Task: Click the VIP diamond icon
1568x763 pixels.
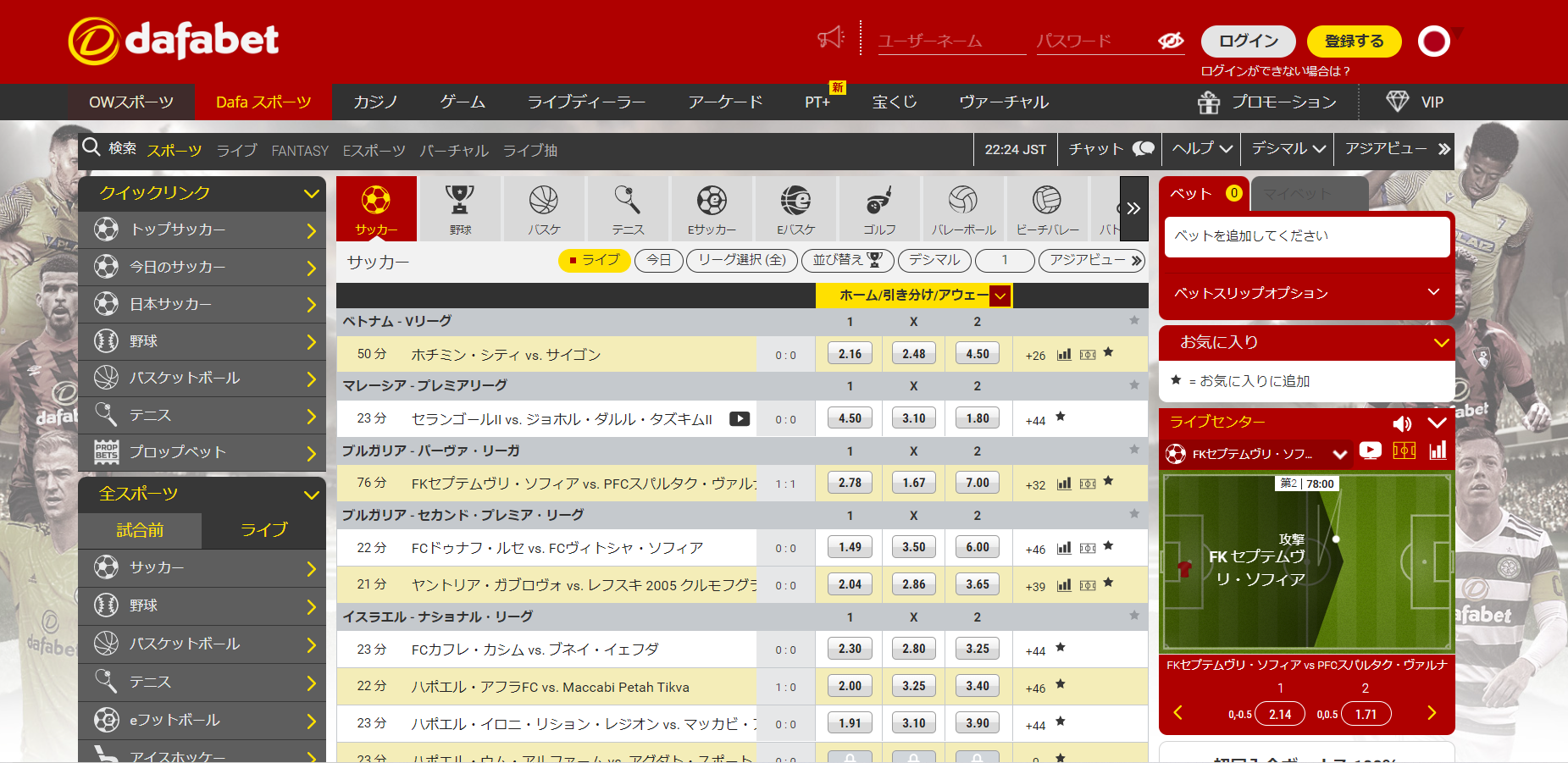Action: click(x=1398, y=102)
